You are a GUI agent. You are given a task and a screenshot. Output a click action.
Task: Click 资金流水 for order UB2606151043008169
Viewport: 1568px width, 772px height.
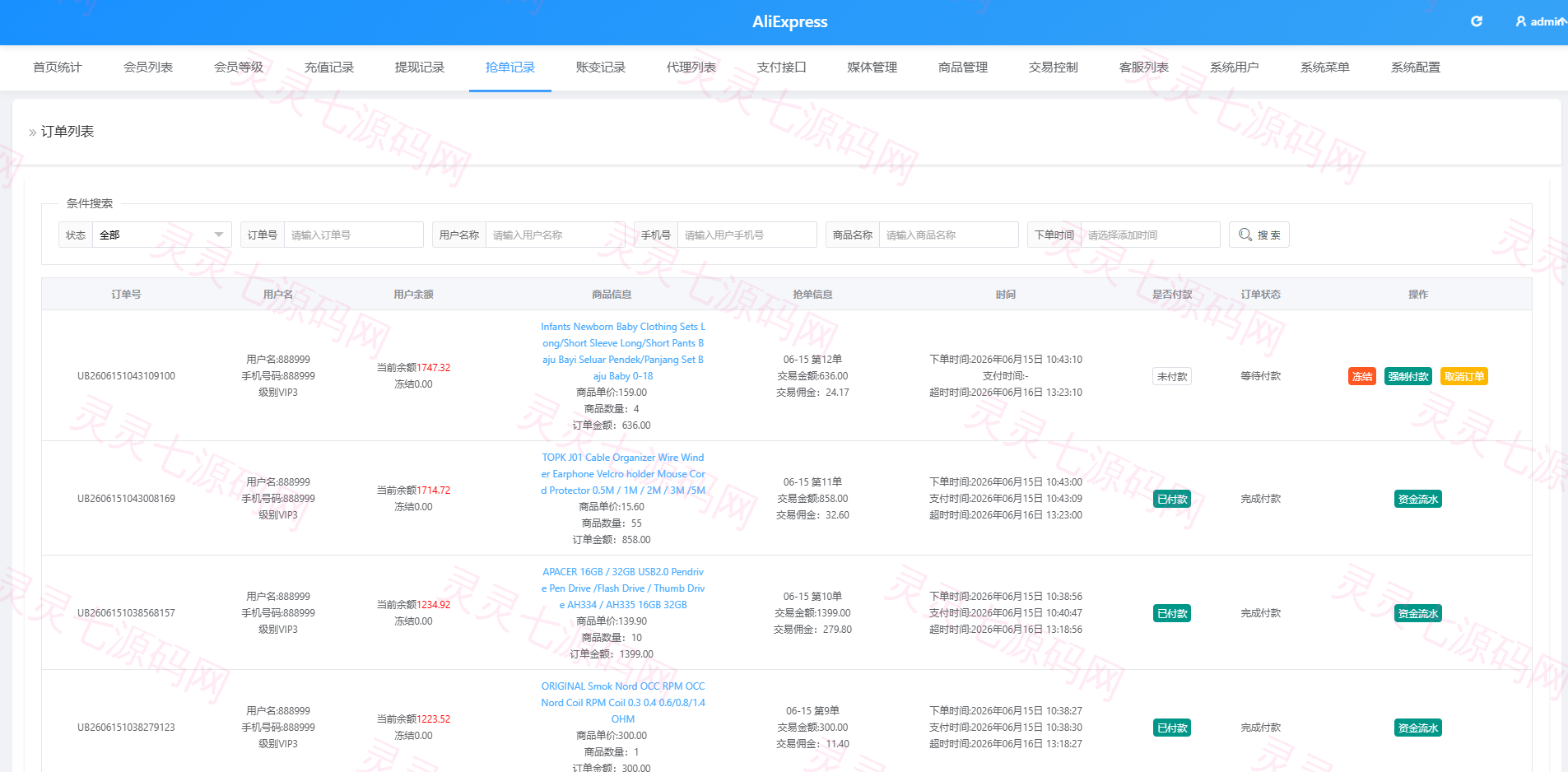pyautogui.click(x=1418, y=499)
